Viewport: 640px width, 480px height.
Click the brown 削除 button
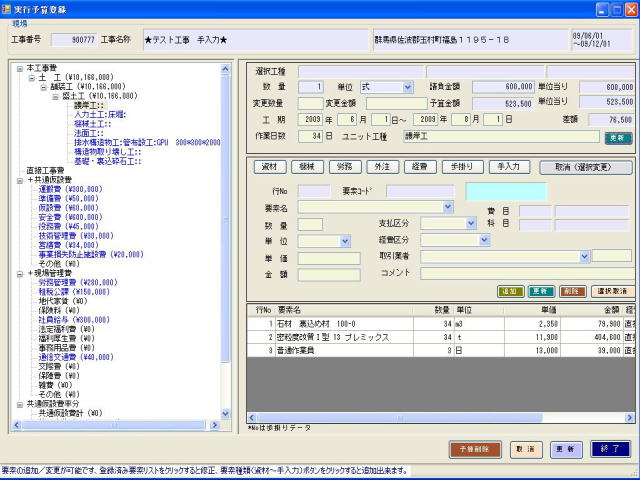[573, 291]
